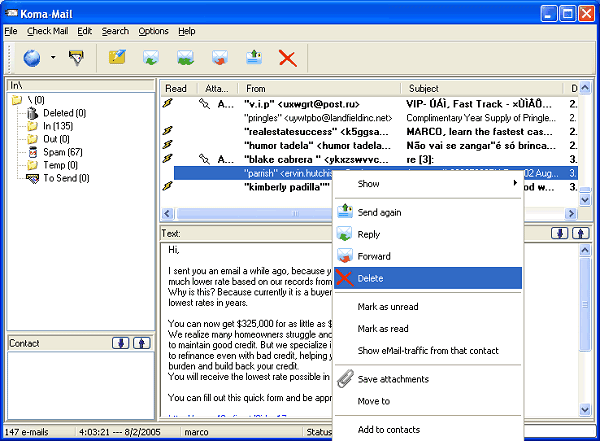Screen dimensions: 600x441
Task: Click the globe check mail toolbar icon
Action: pyautogui.click(x=31, y=58)
